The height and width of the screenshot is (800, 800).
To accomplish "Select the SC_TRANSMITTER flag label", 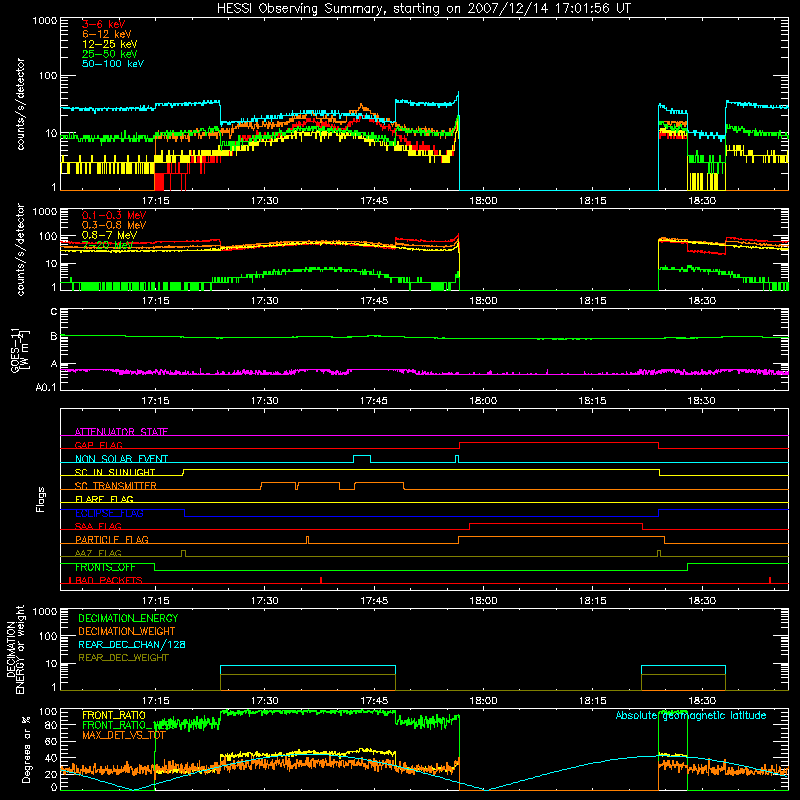I will pyautogui.click(x=116, y=486).
